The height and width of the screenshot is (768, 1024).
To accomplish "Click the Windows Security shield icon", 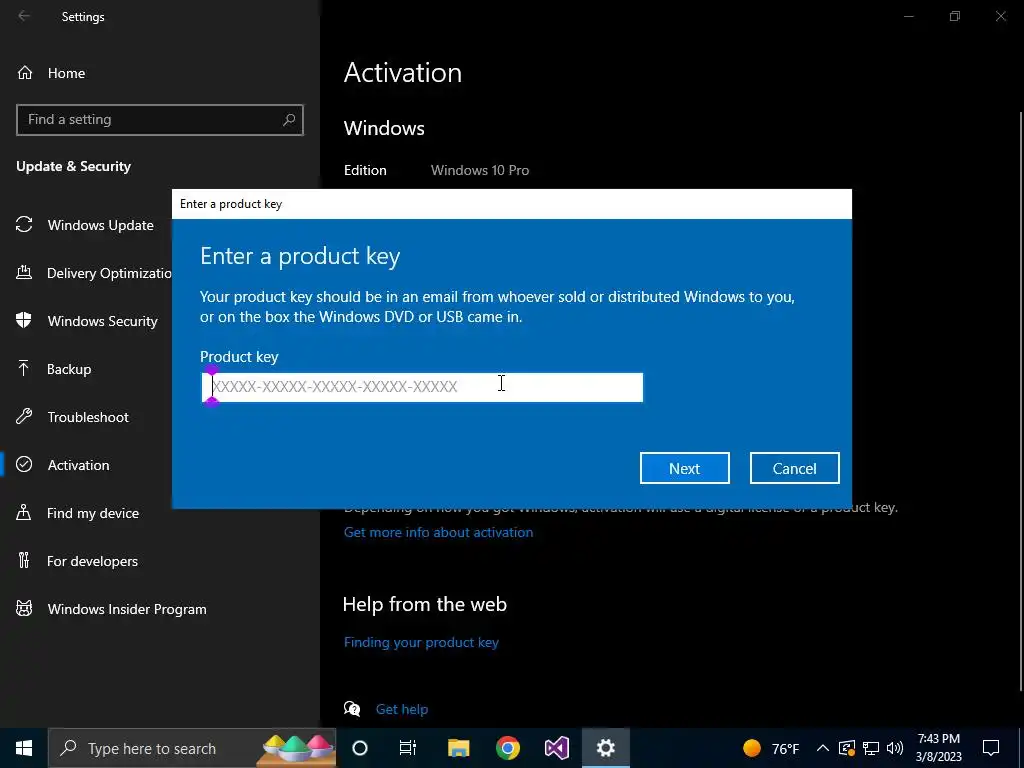I will 24,320.
